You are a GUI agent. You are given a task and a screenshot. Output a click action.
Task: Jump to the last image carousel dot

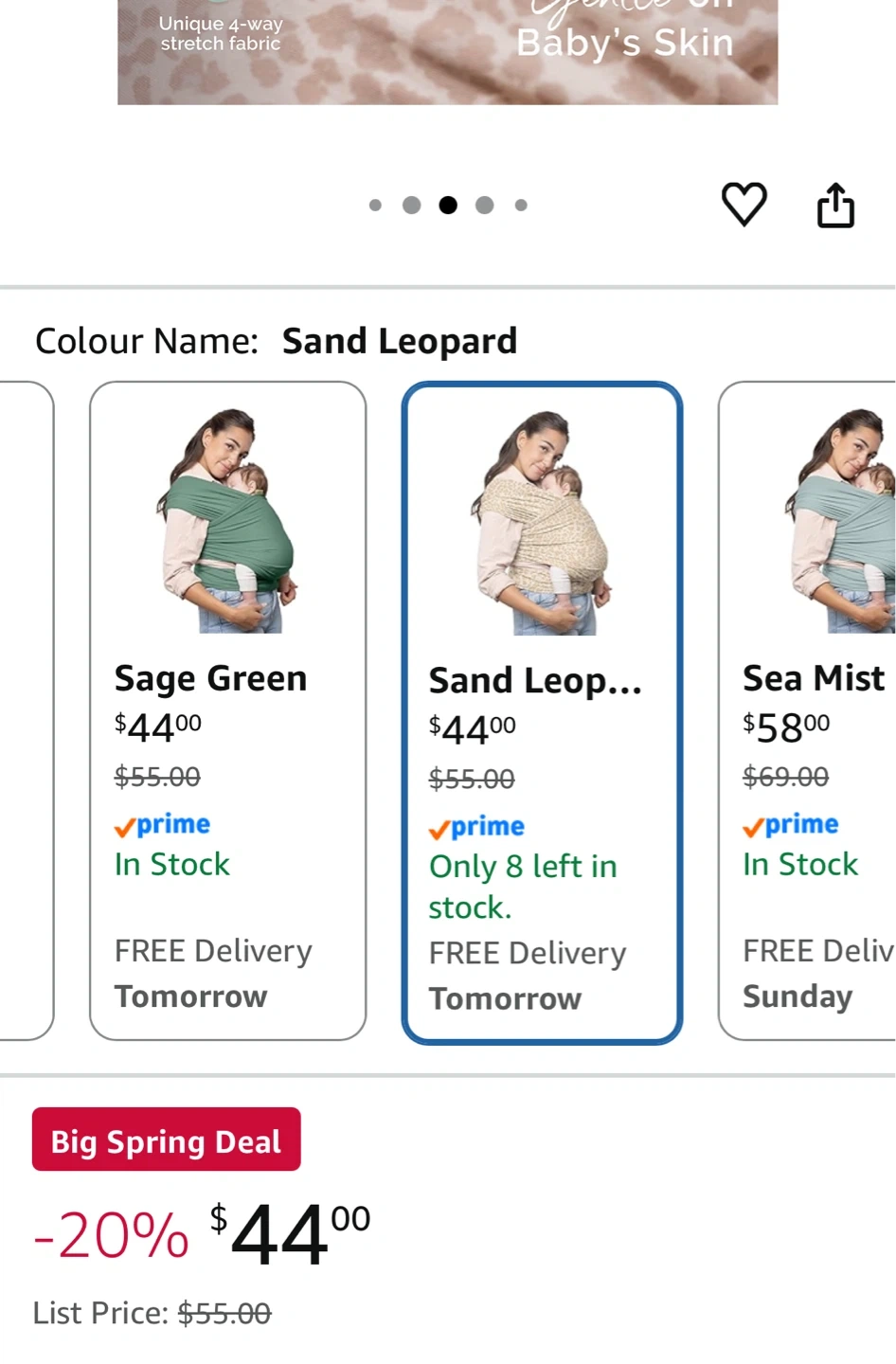click(x=521, y=205)
